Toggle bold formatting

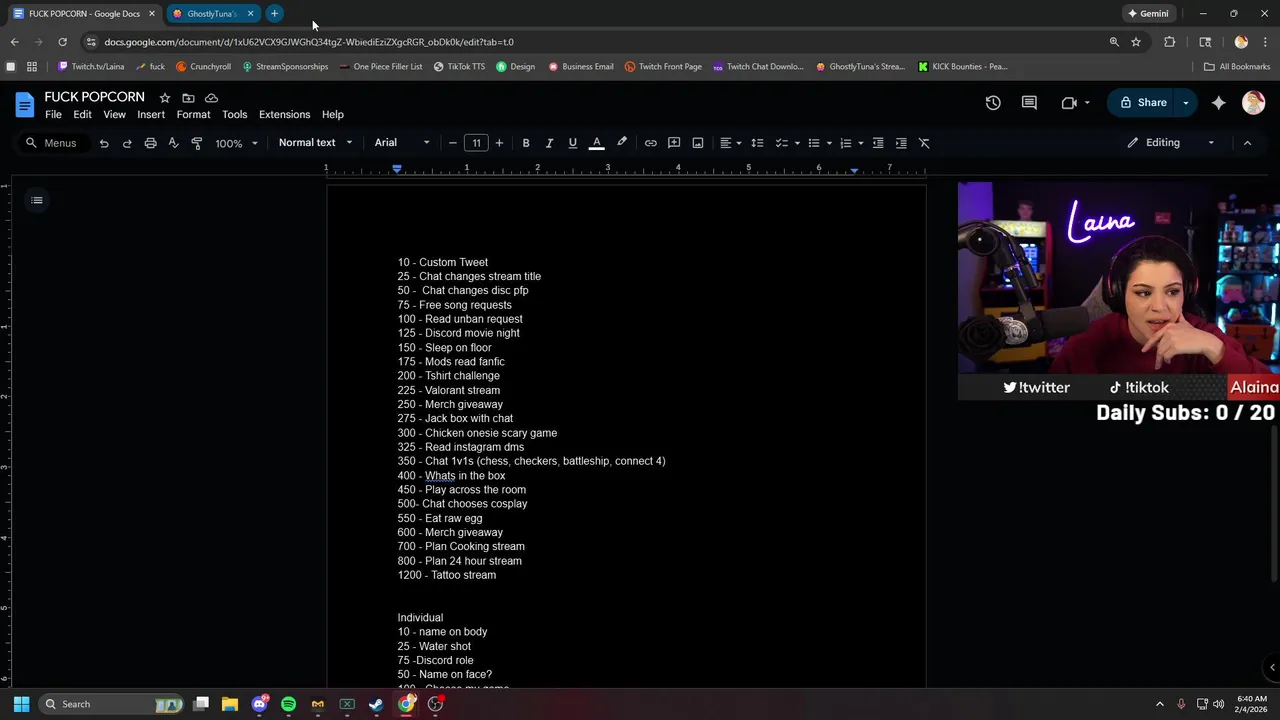coord(526,143)
